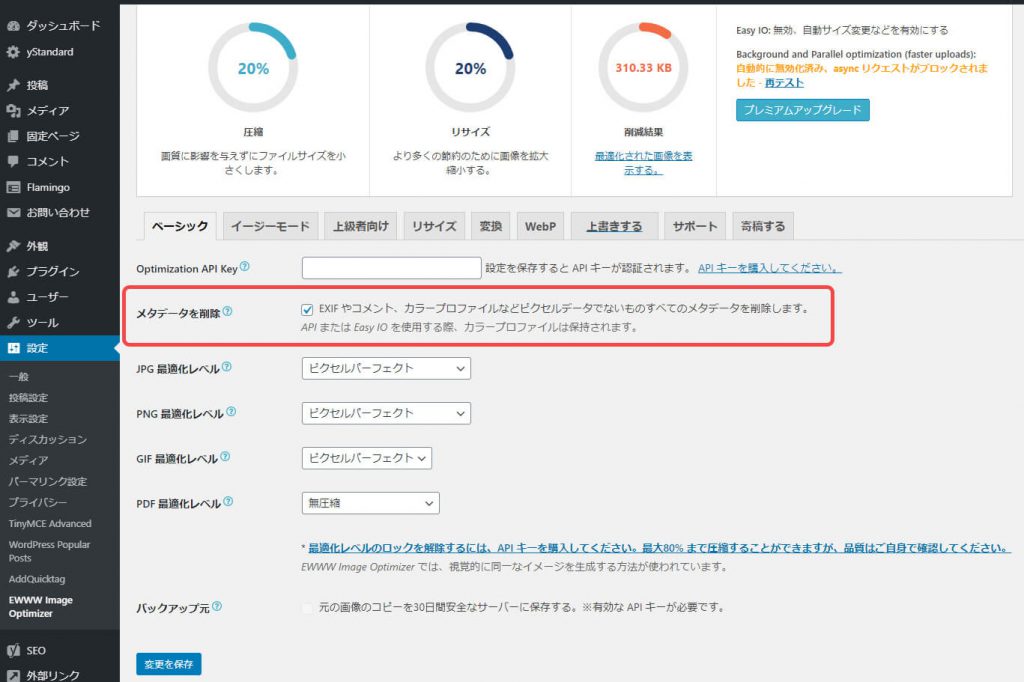Click the プレミアムアップグレード button
The image size is (1024, 682).
802,110
